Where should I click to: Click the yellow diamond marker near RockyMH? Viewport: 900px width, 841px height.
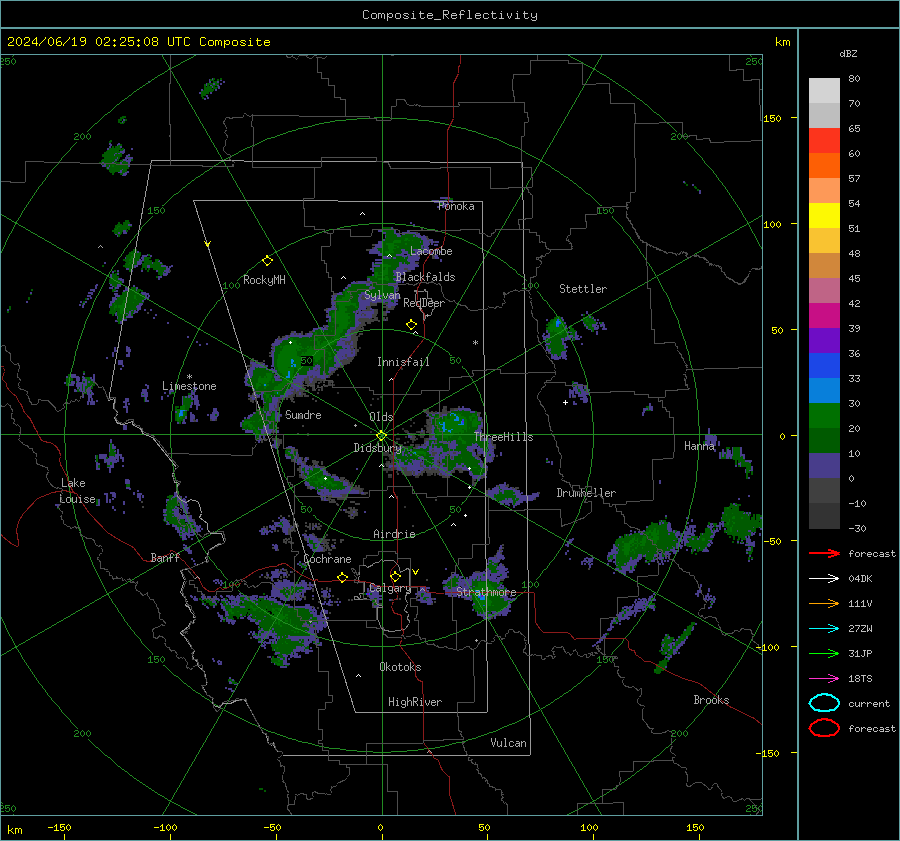tap(267, 261)
